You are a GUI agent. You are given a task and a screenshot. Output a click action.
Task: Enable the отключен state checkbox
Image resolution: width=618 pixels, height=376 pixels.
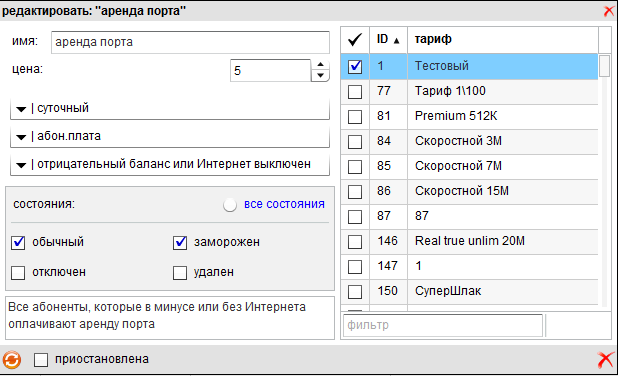click(18, 272)
